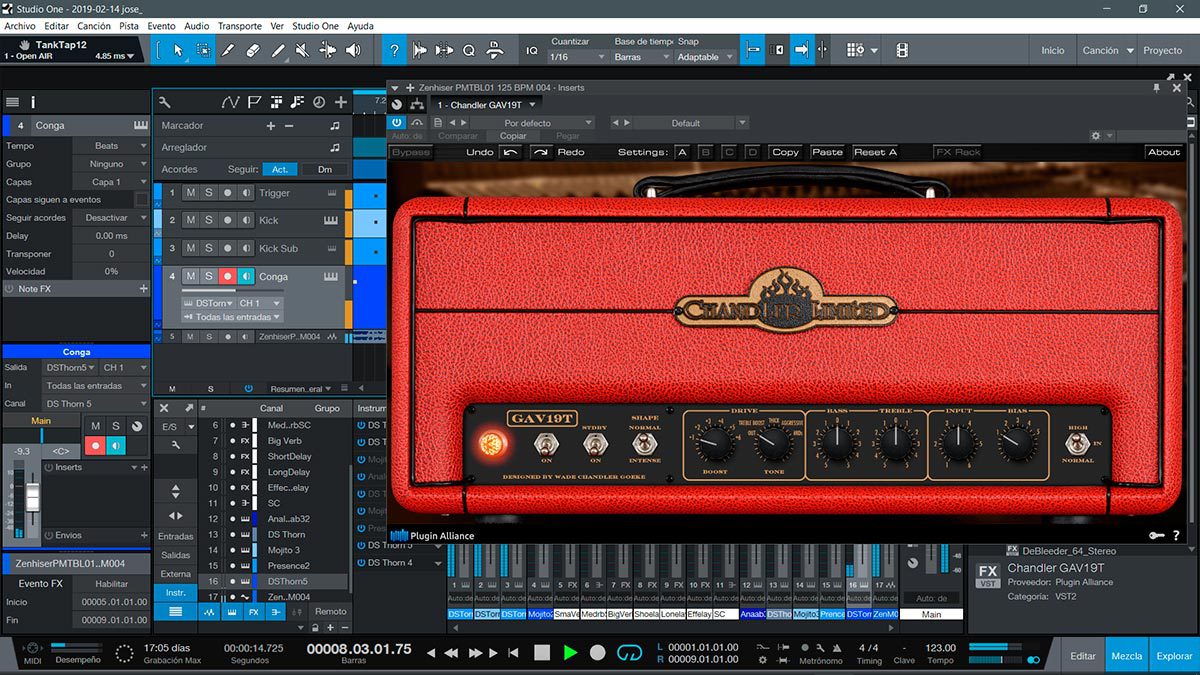Open the Snap Adaptable dropdown
1200x675 pixels.
coord(706,57)
